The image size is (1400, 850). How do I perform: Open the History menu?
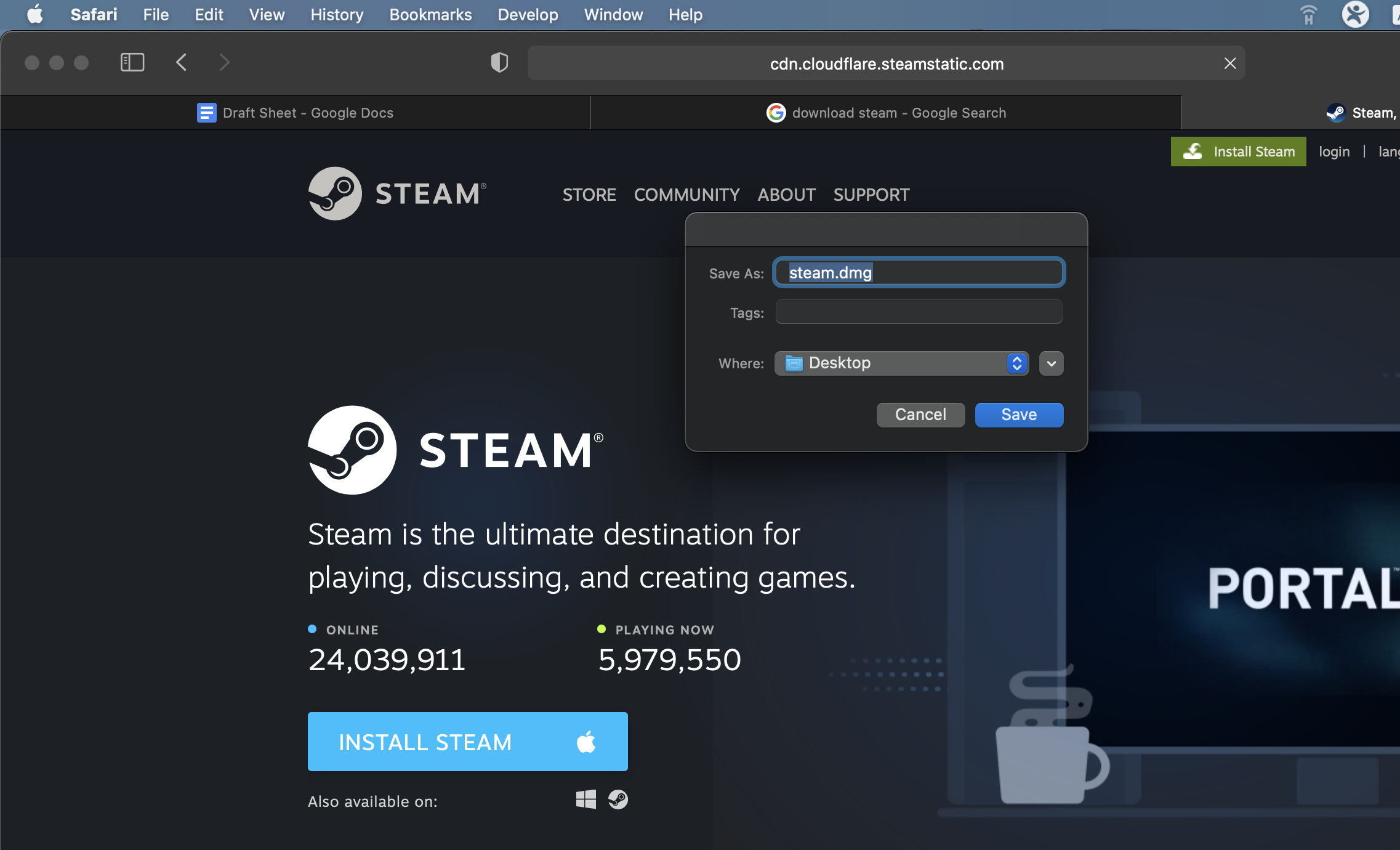click(337, 14)
